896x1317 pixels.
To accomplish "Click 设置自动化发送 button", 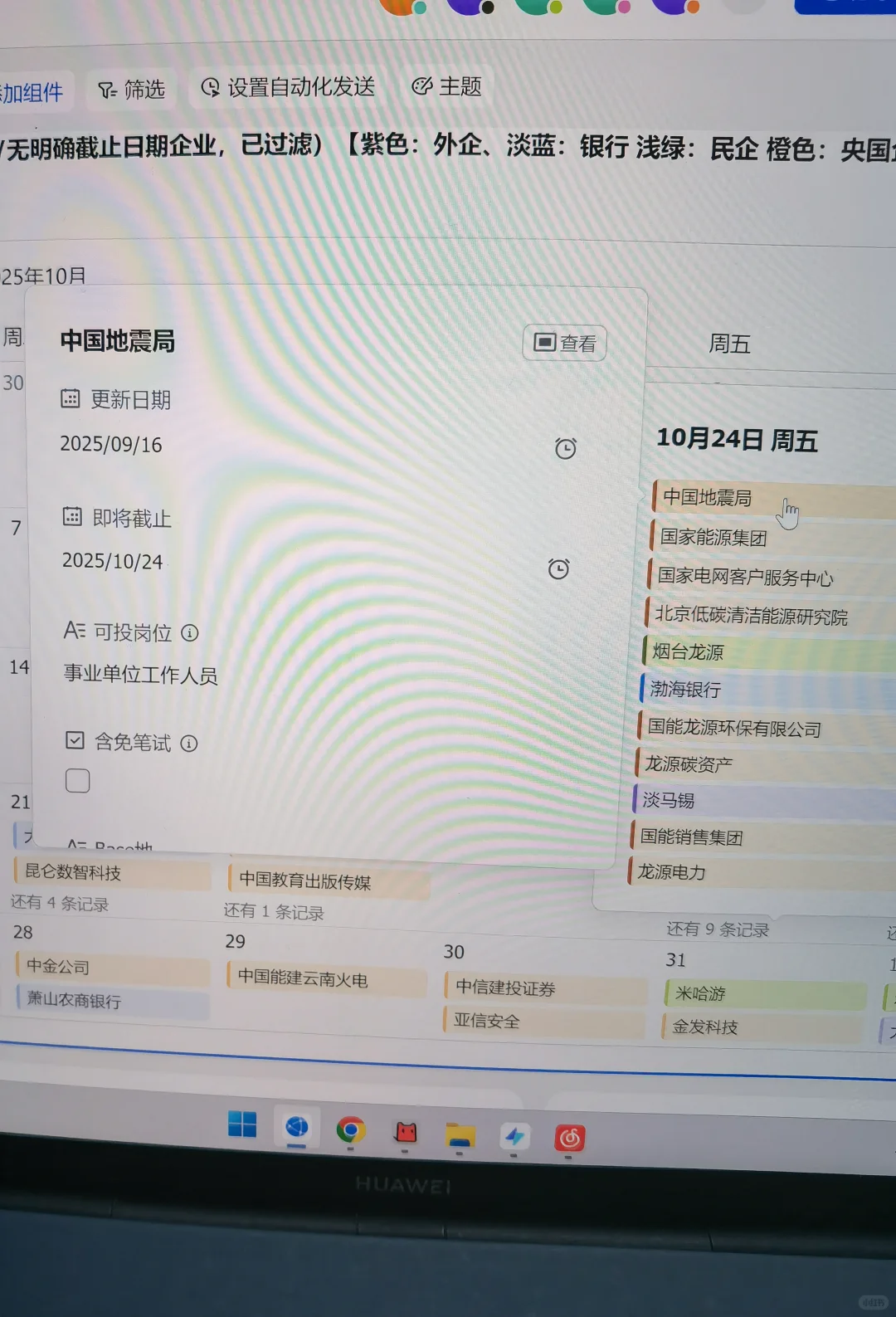I will click(288, 87).
